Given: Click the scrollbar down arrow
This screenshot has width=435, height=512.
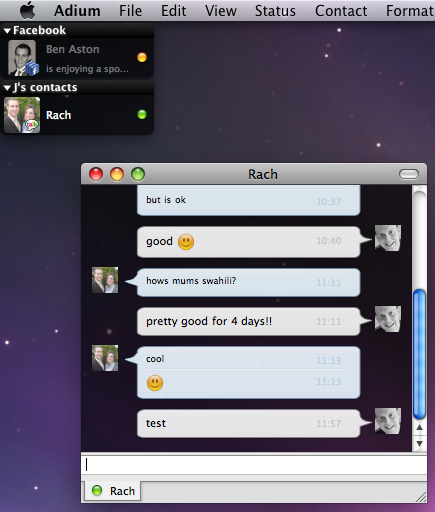Looking at the screenshot, I should click(x=419, y=444).
